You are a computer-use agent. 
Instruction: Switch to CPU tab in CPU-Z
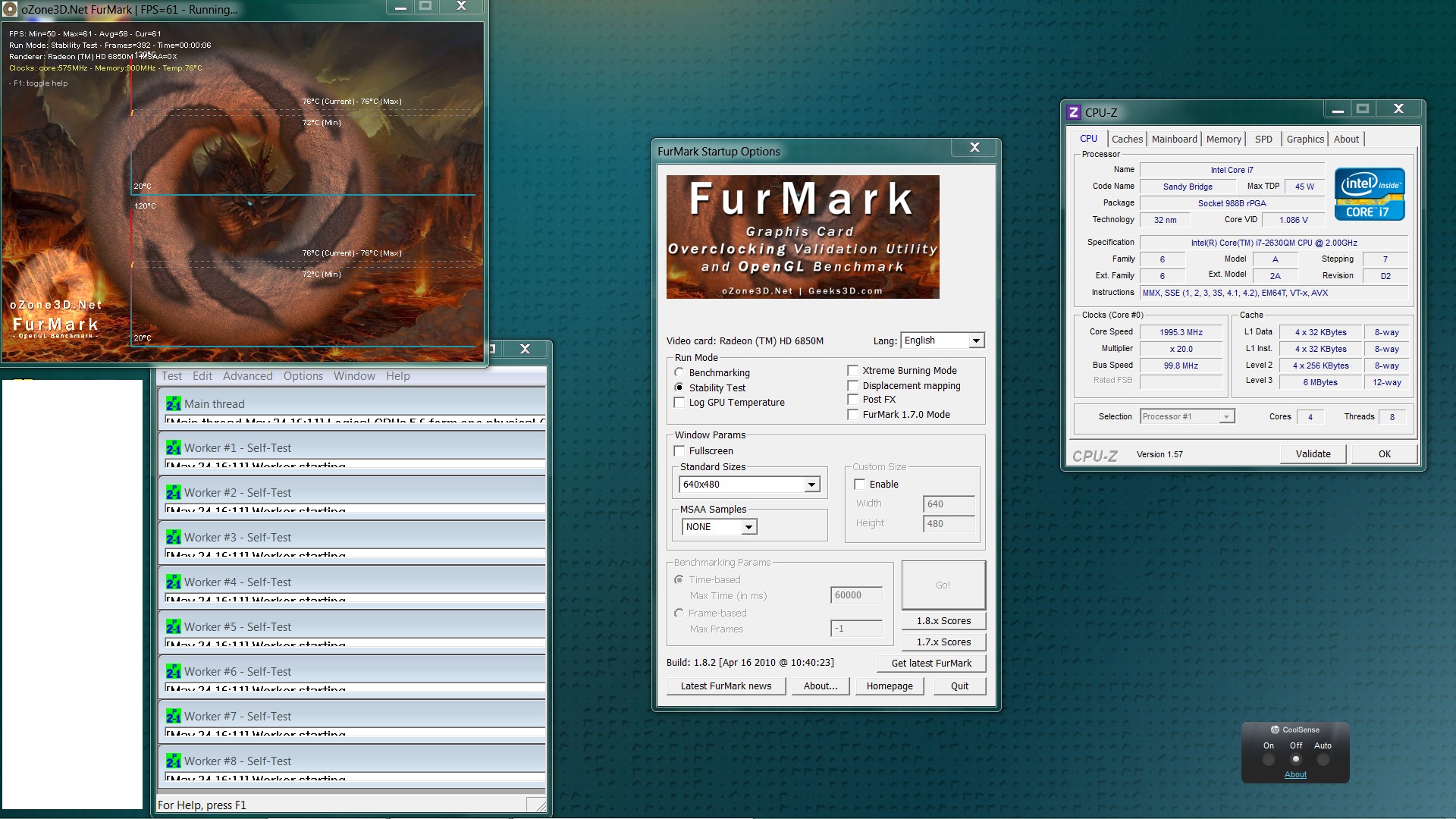(x=1089, y=139)
